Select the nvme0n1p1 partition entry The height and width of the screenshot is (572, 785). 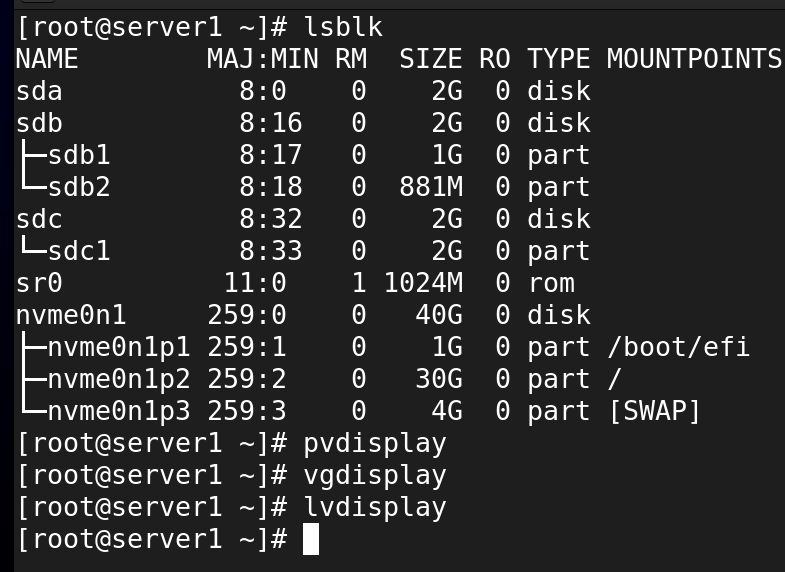coord(119,347)
